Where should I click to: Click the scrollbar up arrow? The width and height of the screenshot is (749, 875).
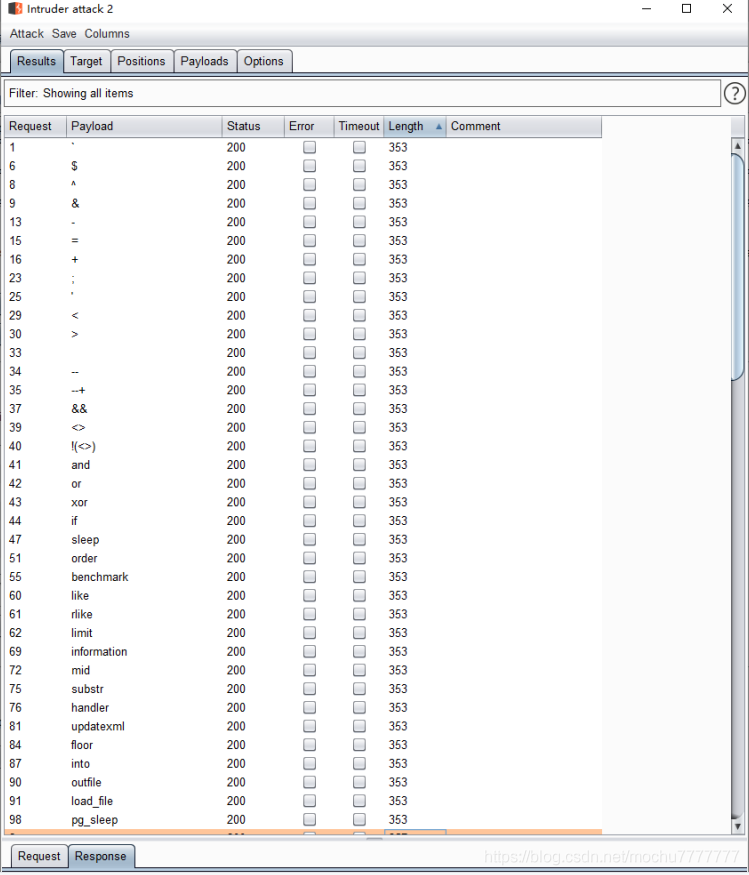(x=737, y=146)
